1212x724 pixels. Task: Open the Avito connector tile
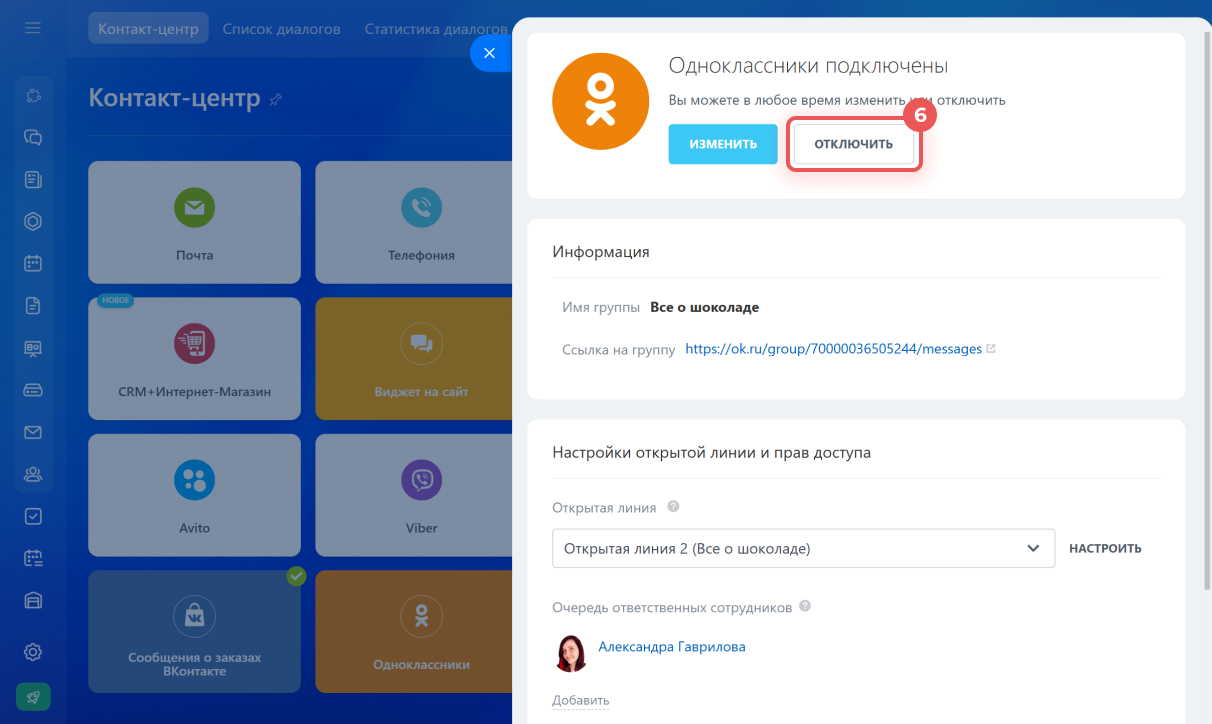(x=194, y=495)
